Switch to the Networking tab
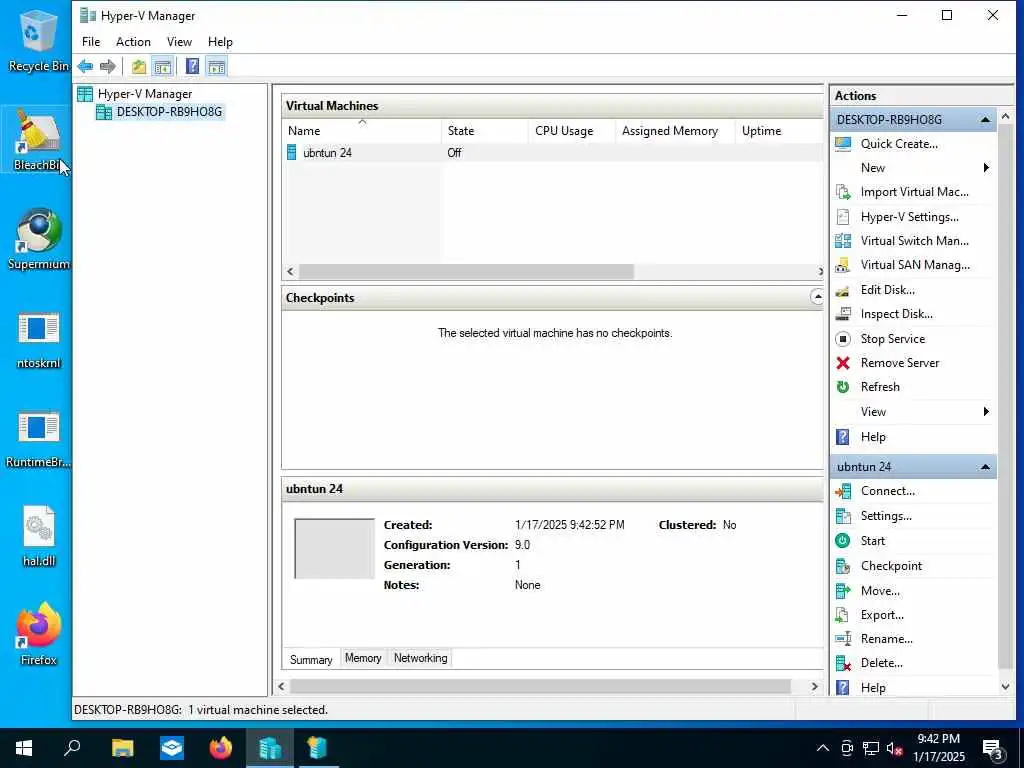This screenshot has height=768, width=1024. pos(420,658)
